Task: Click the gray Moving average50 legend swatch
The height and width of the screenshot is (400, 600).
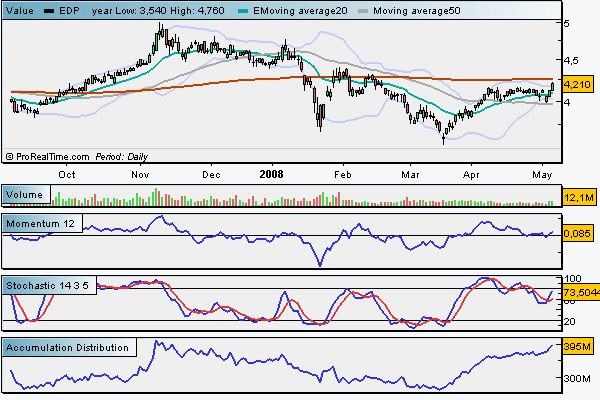Action: 363,11
